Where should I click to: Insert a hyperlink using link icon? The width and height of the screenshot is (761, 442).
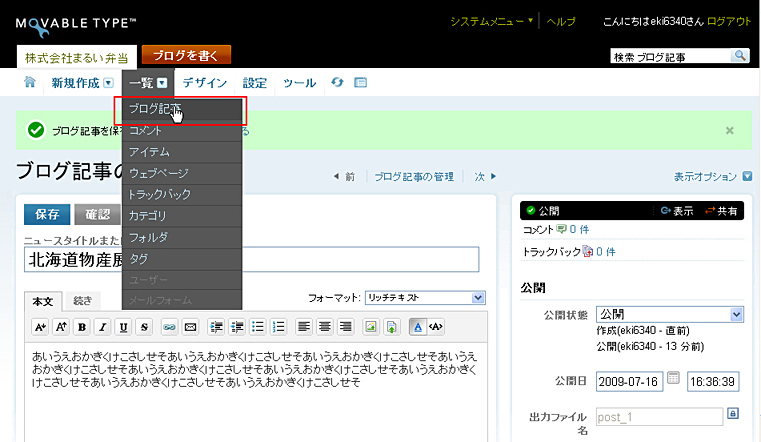(169, 327)
